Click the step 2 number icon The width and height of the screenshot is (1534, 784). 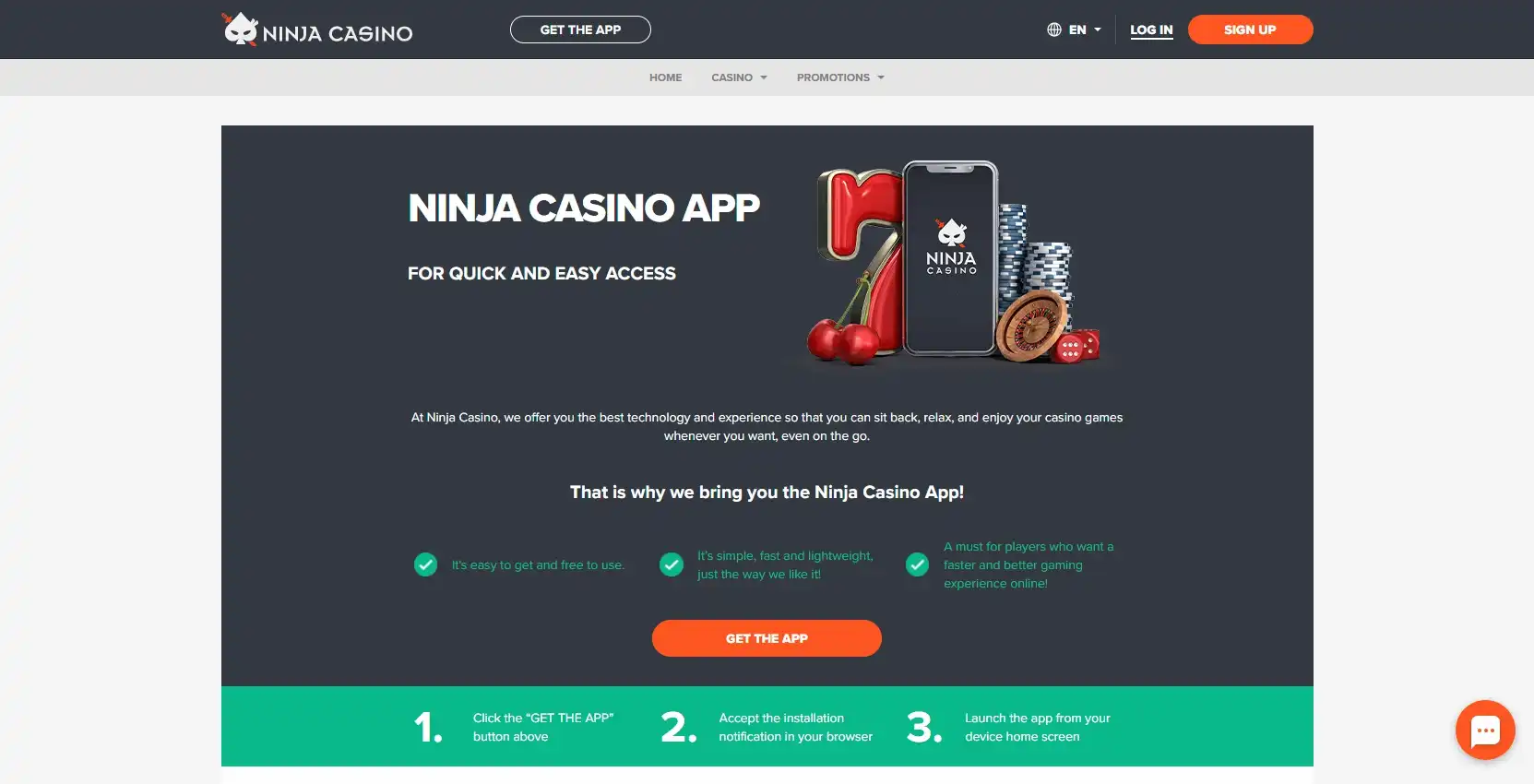pos(679,727)
